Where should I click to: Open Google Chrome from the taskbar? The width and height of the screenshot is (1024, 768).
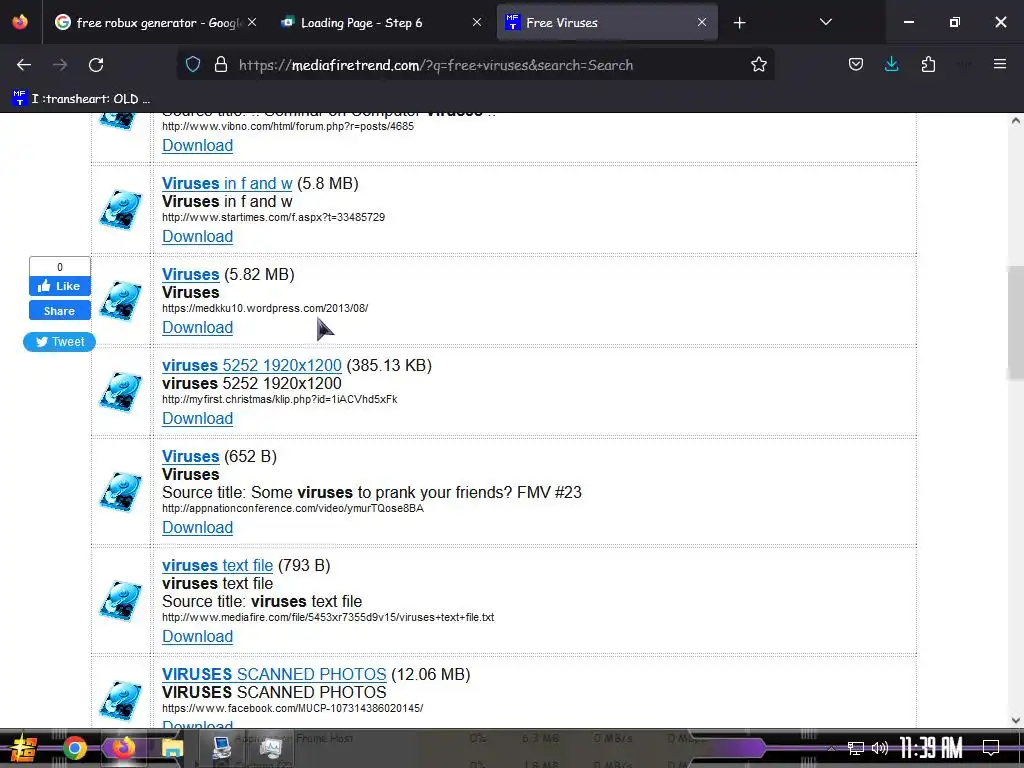(74, 748)
